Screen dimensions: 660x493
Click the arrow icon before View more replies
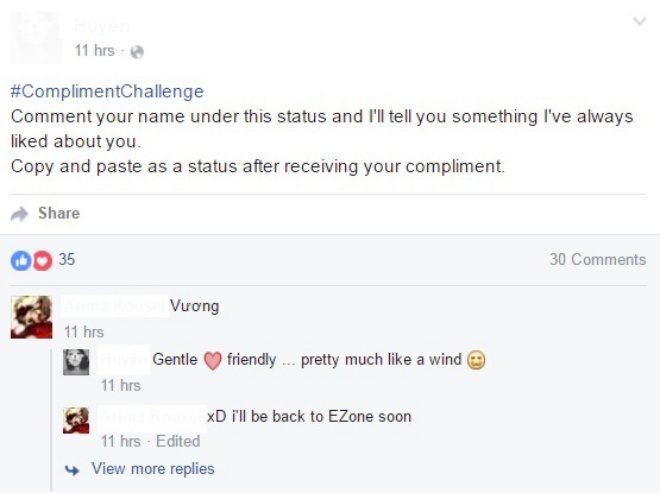72,469
